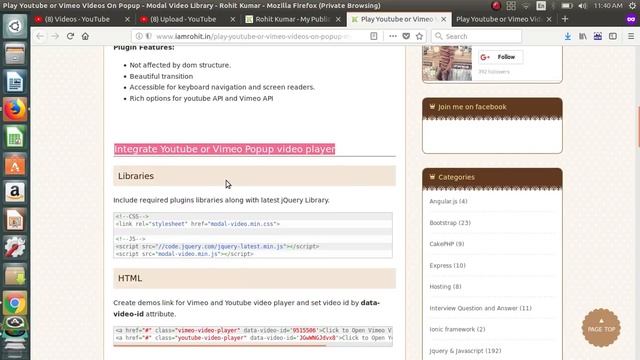Open System Settings from the dock
This screenshot has height=360, width=640.
tap(15, 248)
